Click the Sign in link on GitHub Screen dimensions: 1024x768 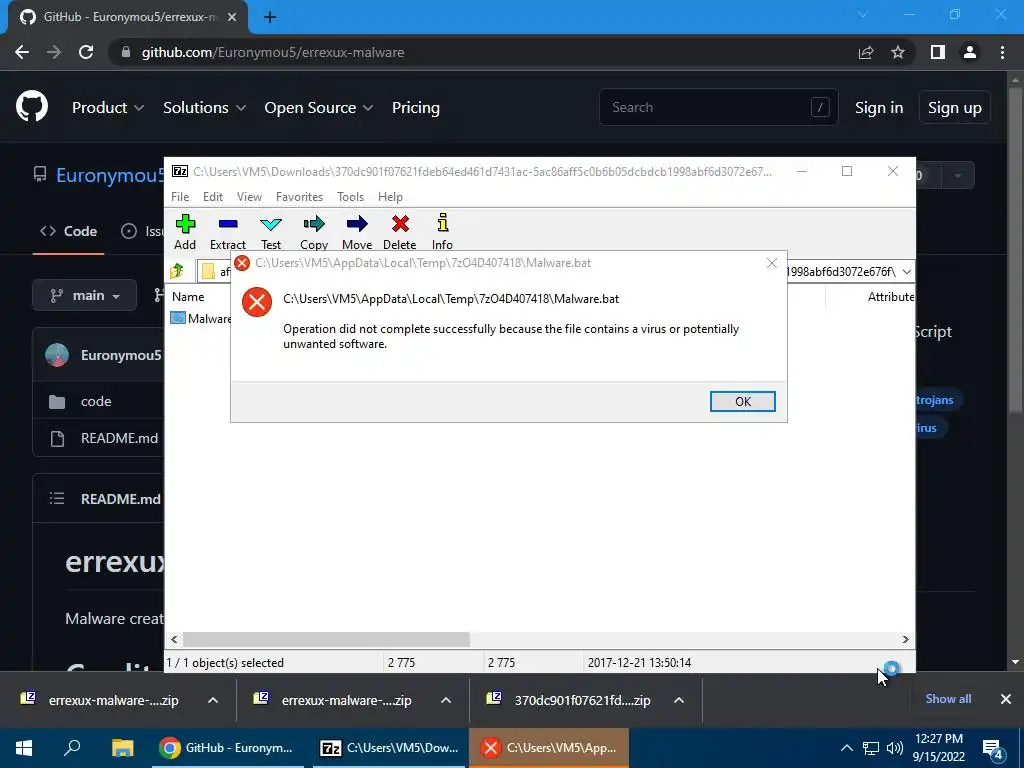[x=879, y=108]
